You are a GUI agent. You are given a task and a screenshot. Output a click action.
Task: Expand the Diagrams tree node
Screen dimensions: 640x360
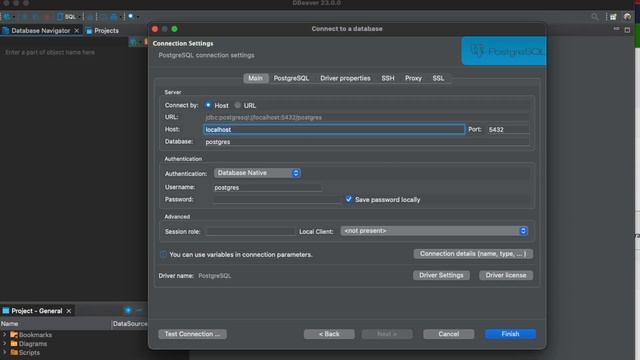click(x=5, y=344)
